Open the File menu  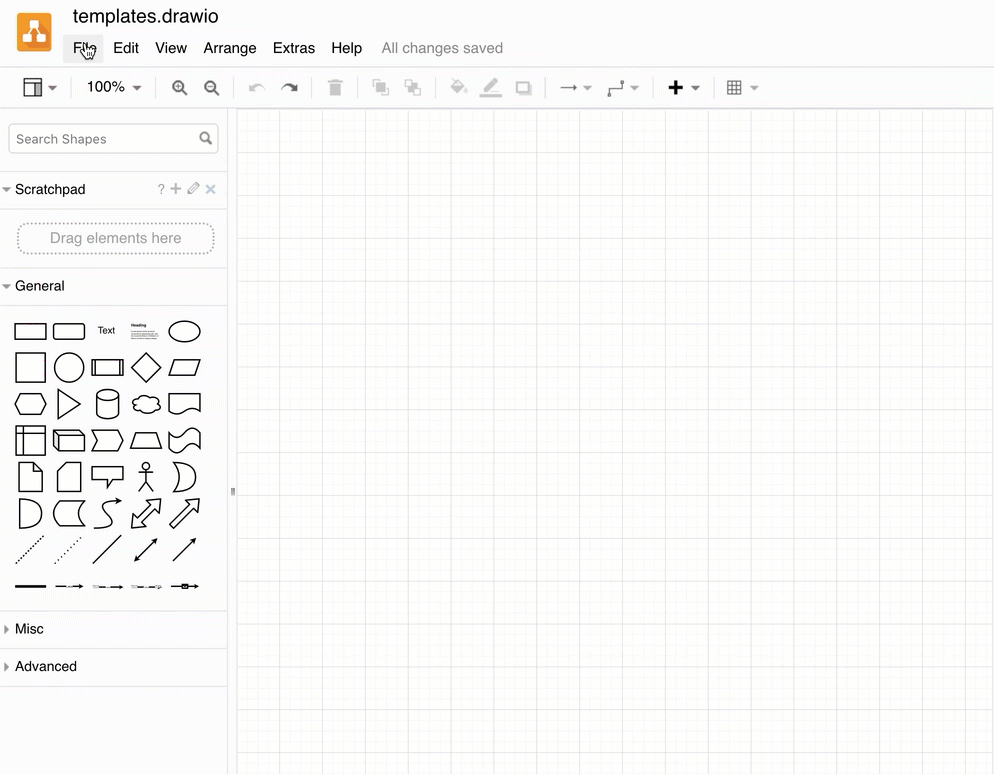84,48
